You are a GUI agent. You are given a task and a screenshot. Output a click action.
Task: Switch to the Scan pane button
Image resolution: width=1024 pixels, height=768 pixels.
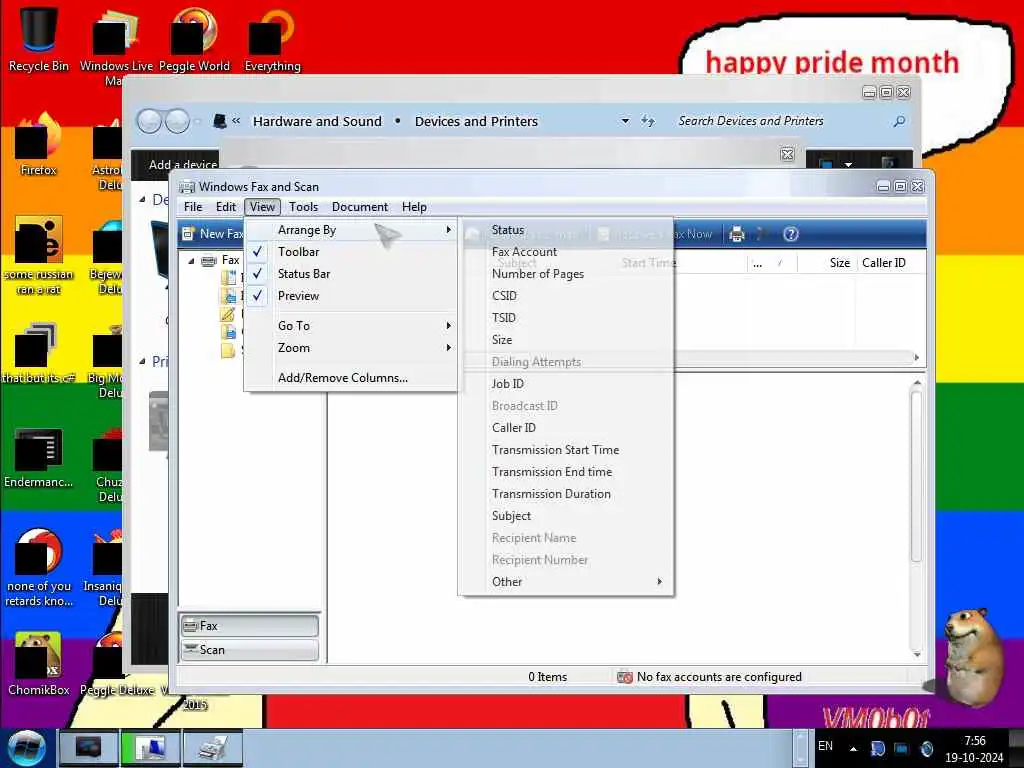tap(249, 650)
